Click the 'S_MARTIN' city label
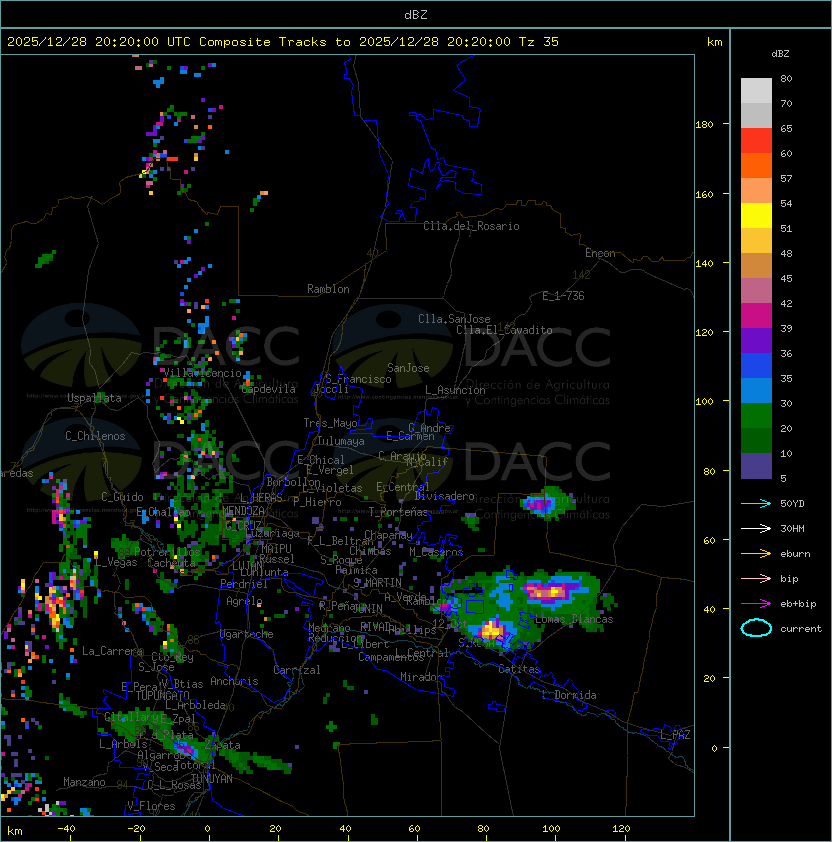The height and width of the screenshot is (842, 832). (378, 582)
